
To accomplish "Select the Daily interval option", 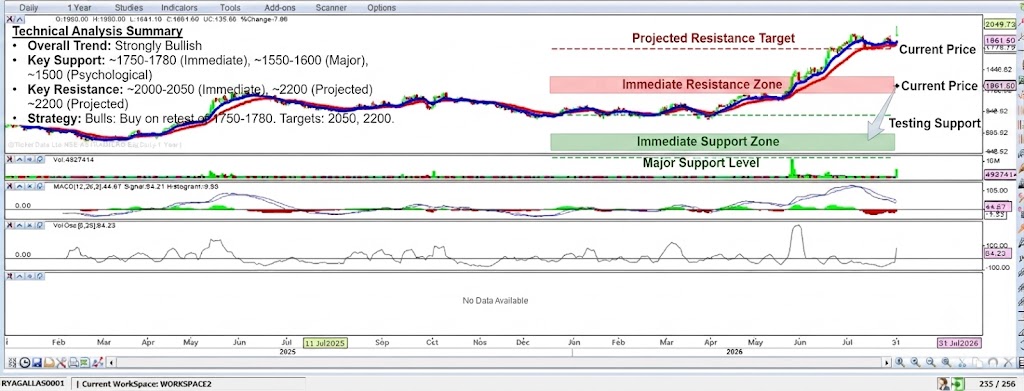I will pos(28,8).
